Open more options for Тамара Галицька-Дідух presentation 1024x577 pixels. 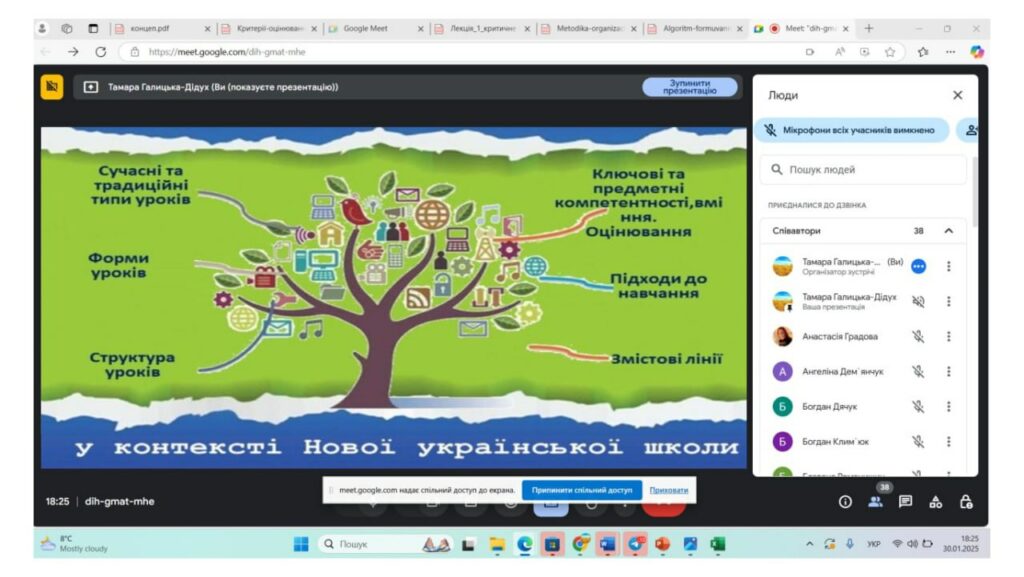949,301
